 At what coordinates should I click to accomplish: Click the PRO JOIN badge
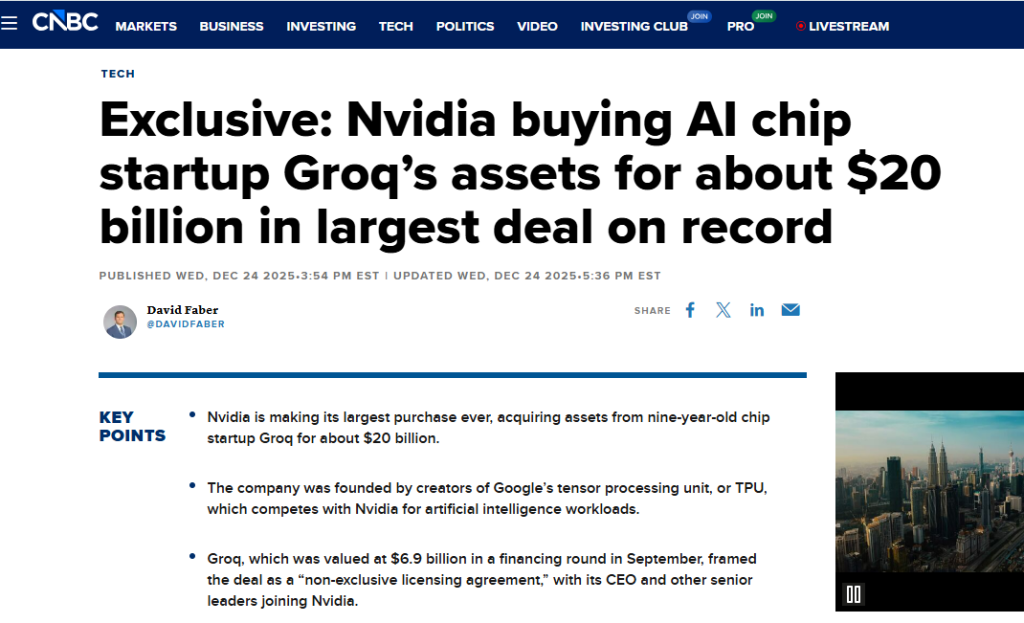click(763, 16)
